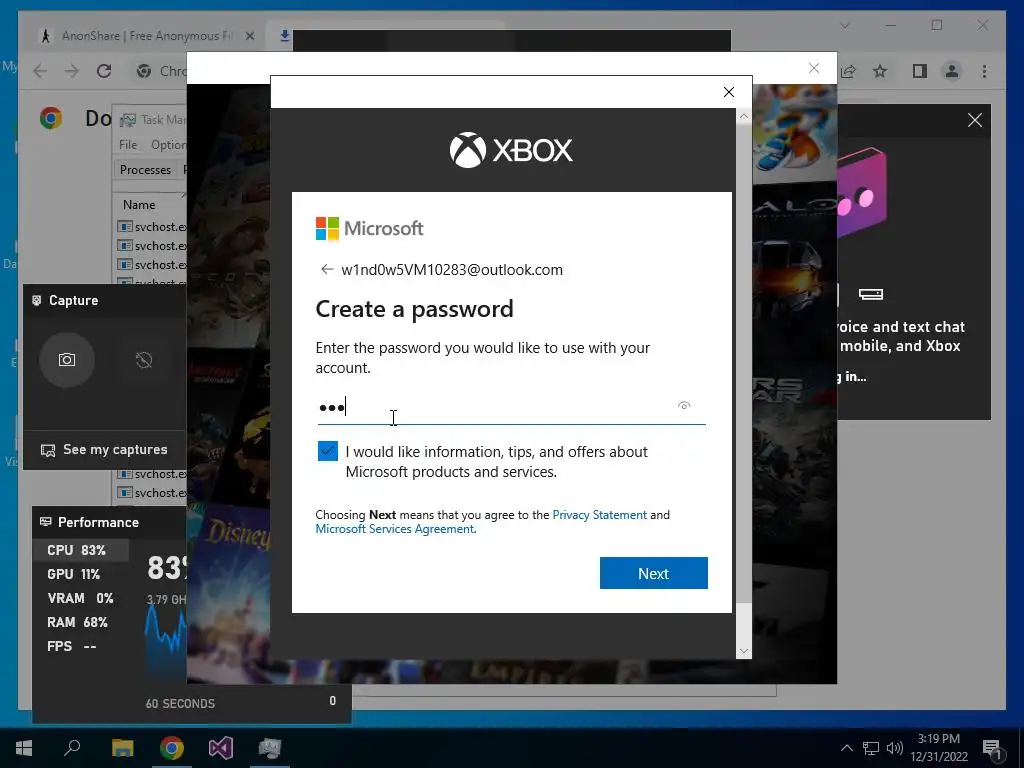Open Task Manager File menu

coord(128,144)
